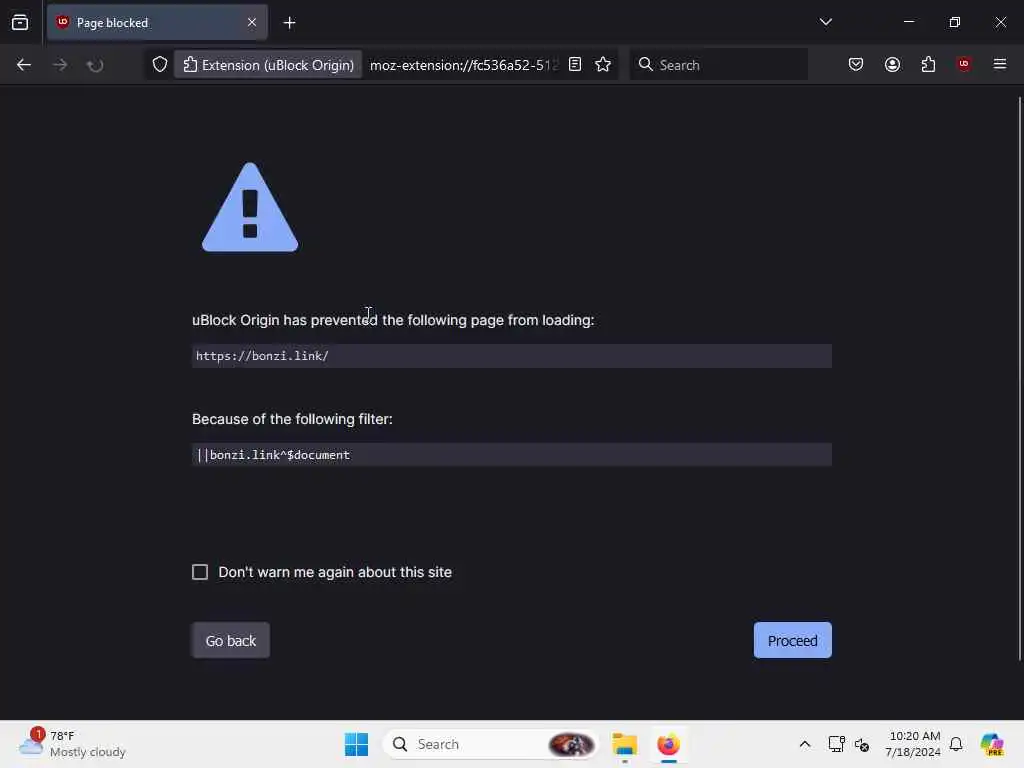Open the weather widget showing 78°F
The height and width of the screenshot is (768, 1024).
pos(72,744)
